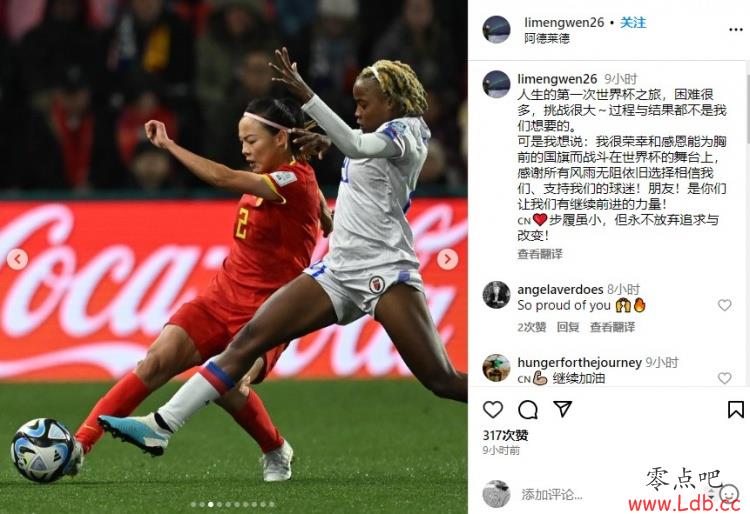Follow limengwen26 via 关注 button
Screen dimensions: 750x514
(x=633, y=22)
